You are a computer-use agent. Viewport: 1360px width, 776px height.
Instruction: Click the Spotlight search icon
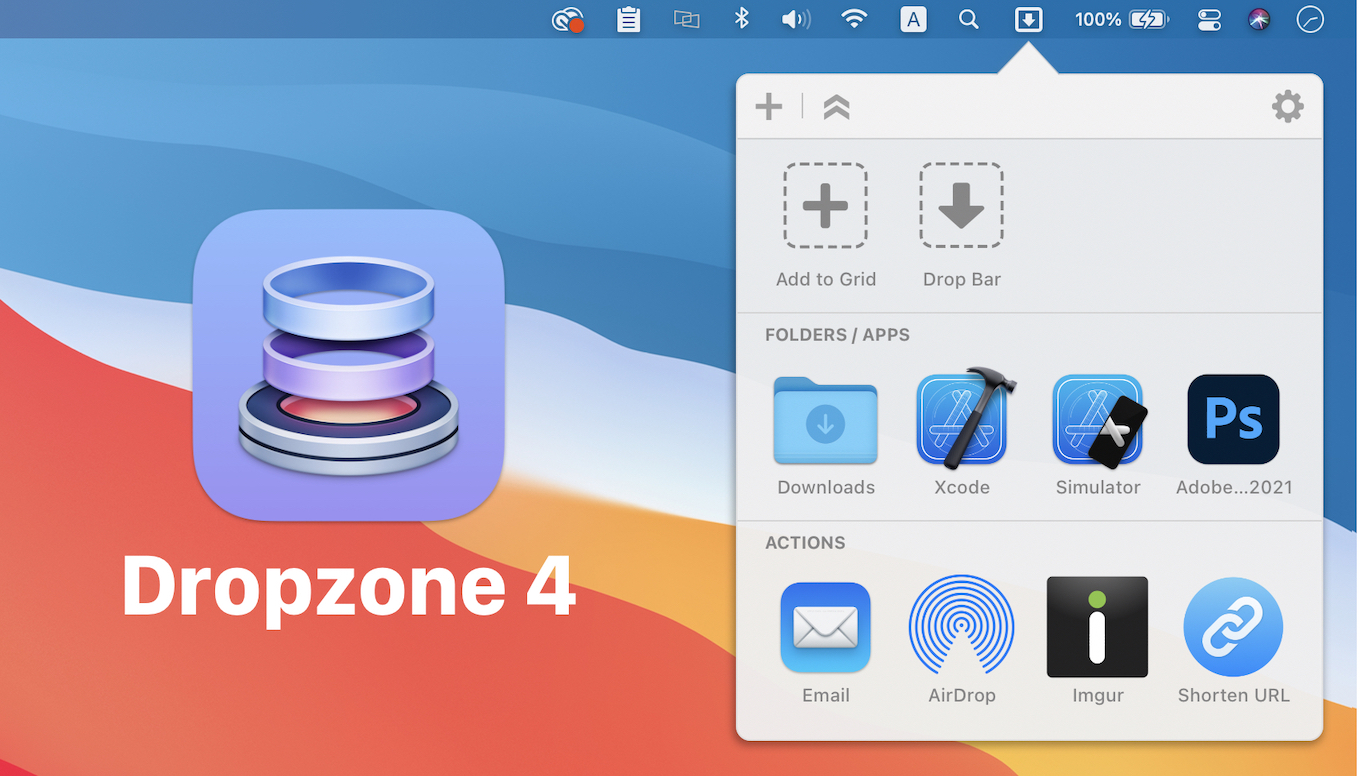pos(968,19)
